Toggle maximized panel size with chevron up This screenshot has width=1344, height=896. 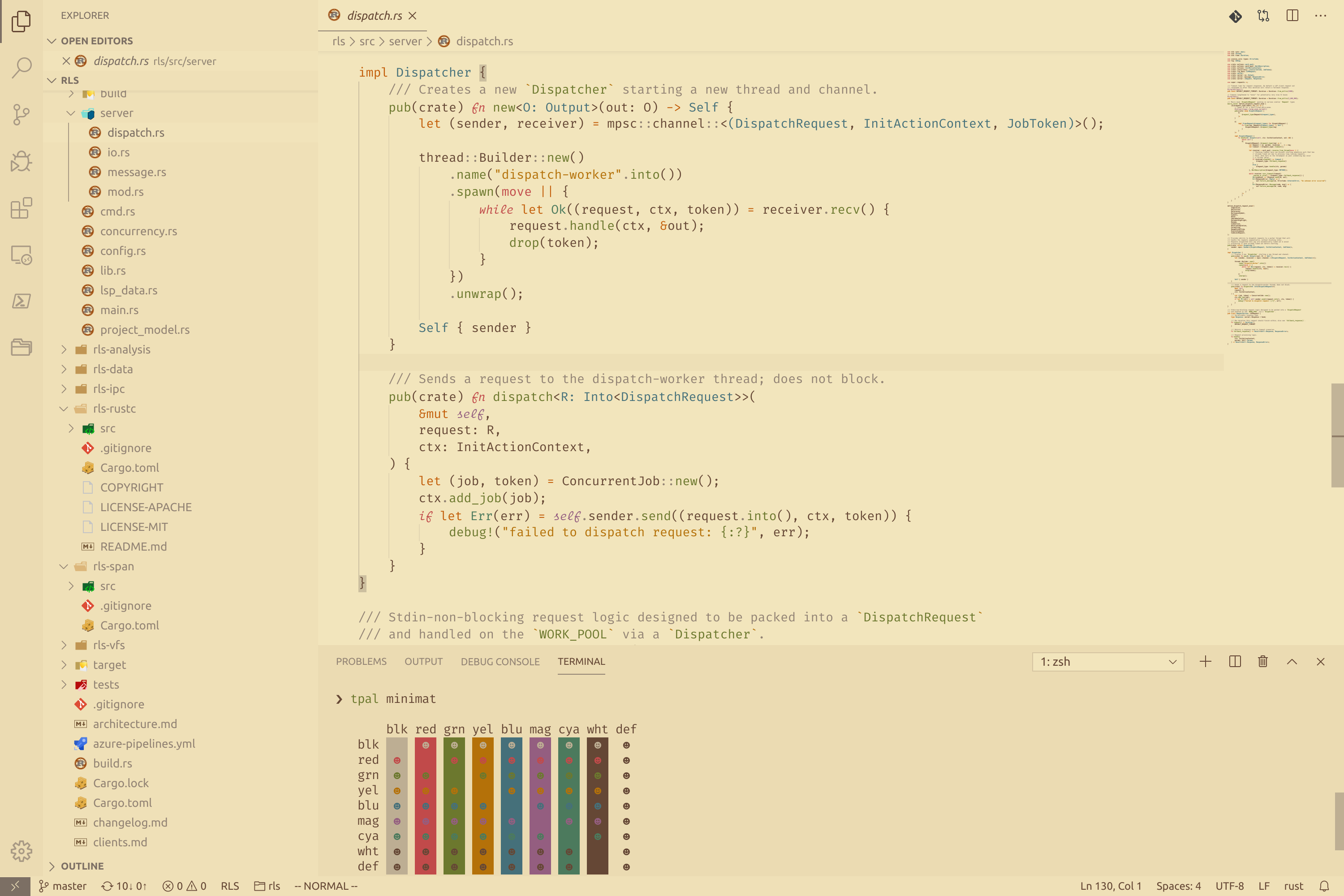pos(1292,661)
